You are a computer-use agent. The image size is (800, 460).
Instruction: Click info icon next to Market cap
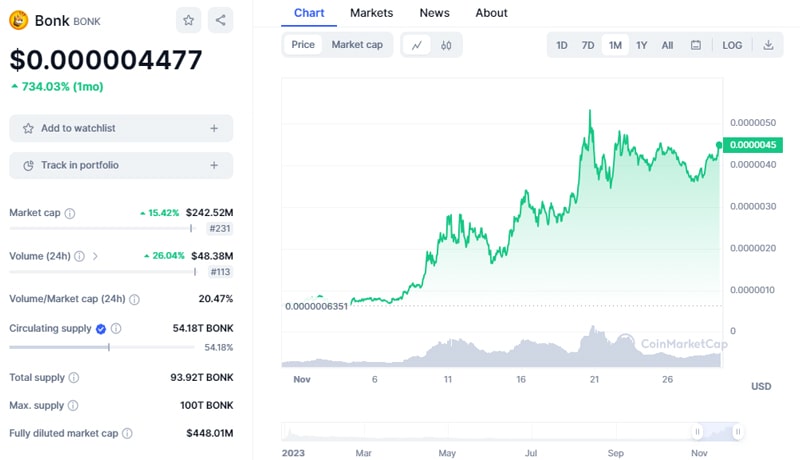pos(70,213)
